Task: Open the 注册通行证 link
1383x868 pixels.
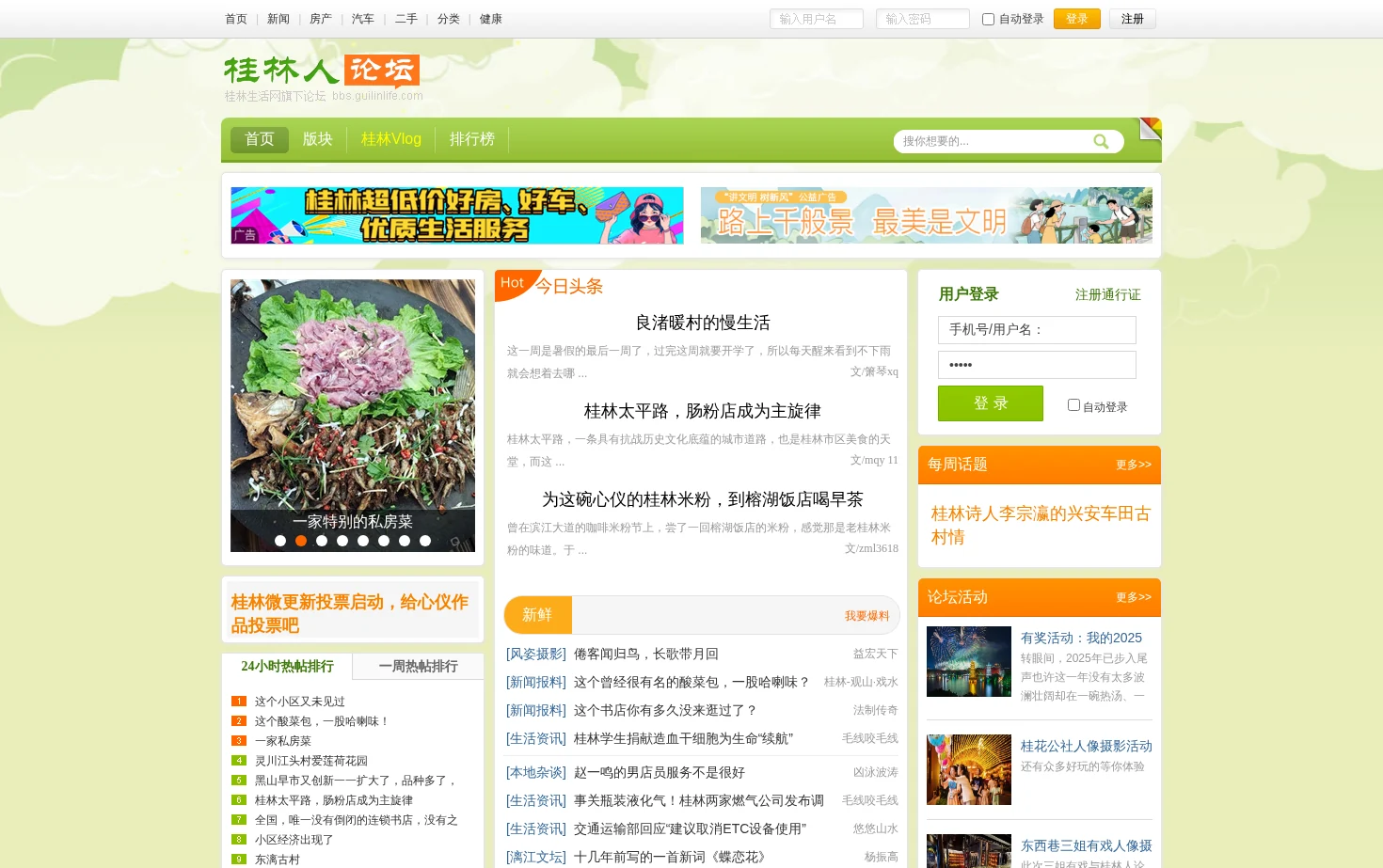Action: click(1108, 294)
